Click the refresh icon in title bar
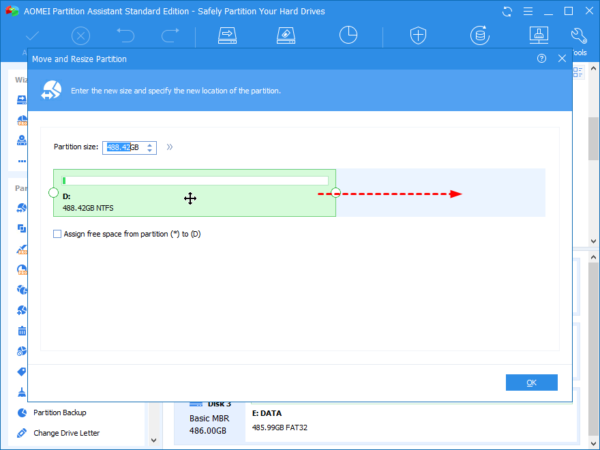600x450 pixels. pos(507,11)
